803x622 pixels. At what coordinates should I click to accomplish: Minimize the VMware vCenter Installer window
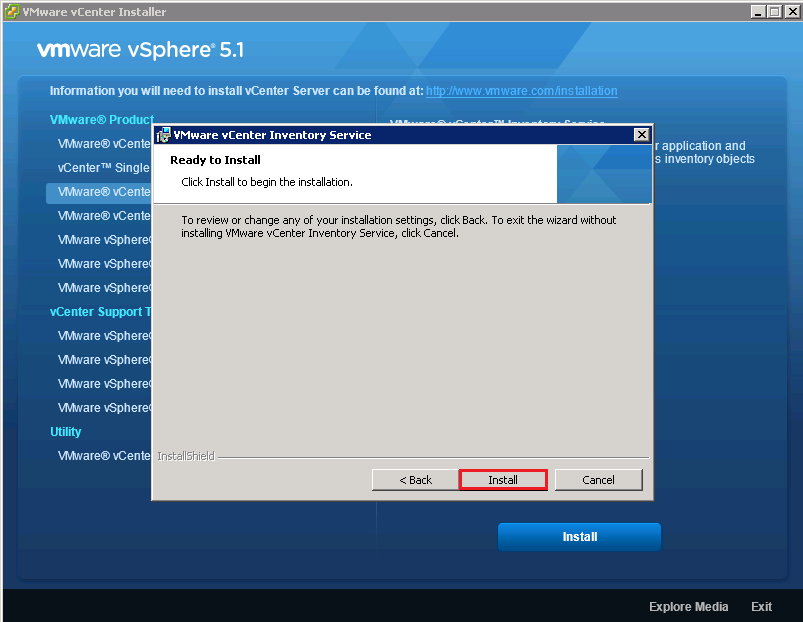coord(758,11)
